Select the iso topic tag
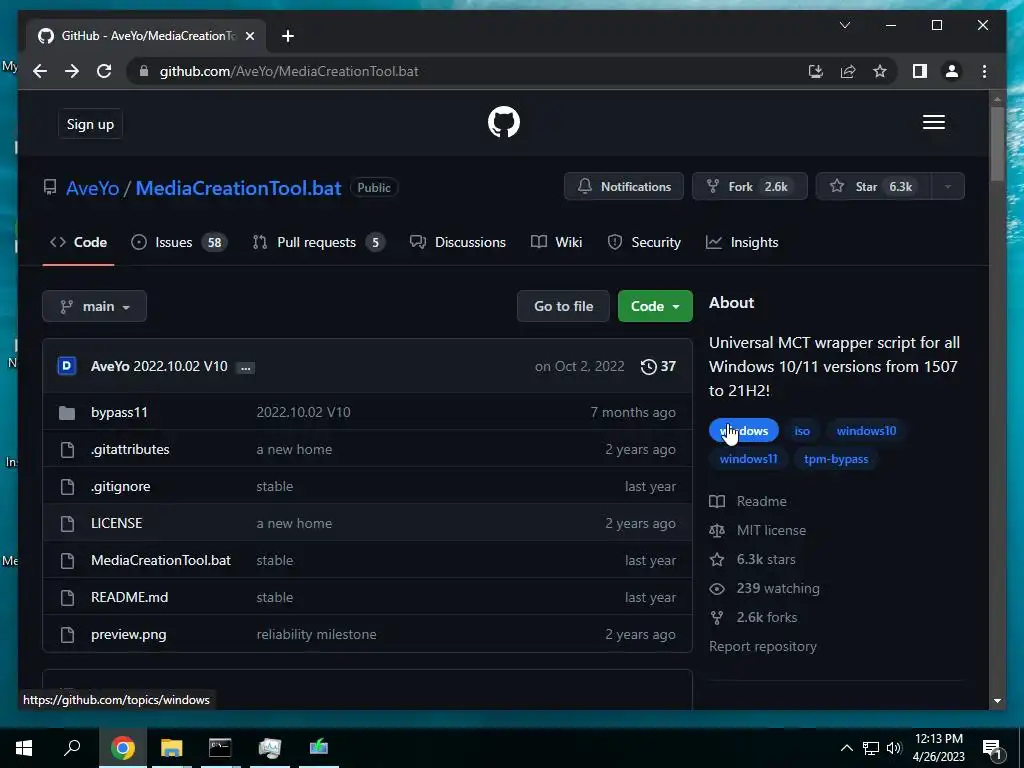The width and height of the screenshot is (1024, 768). click(802, 431)
